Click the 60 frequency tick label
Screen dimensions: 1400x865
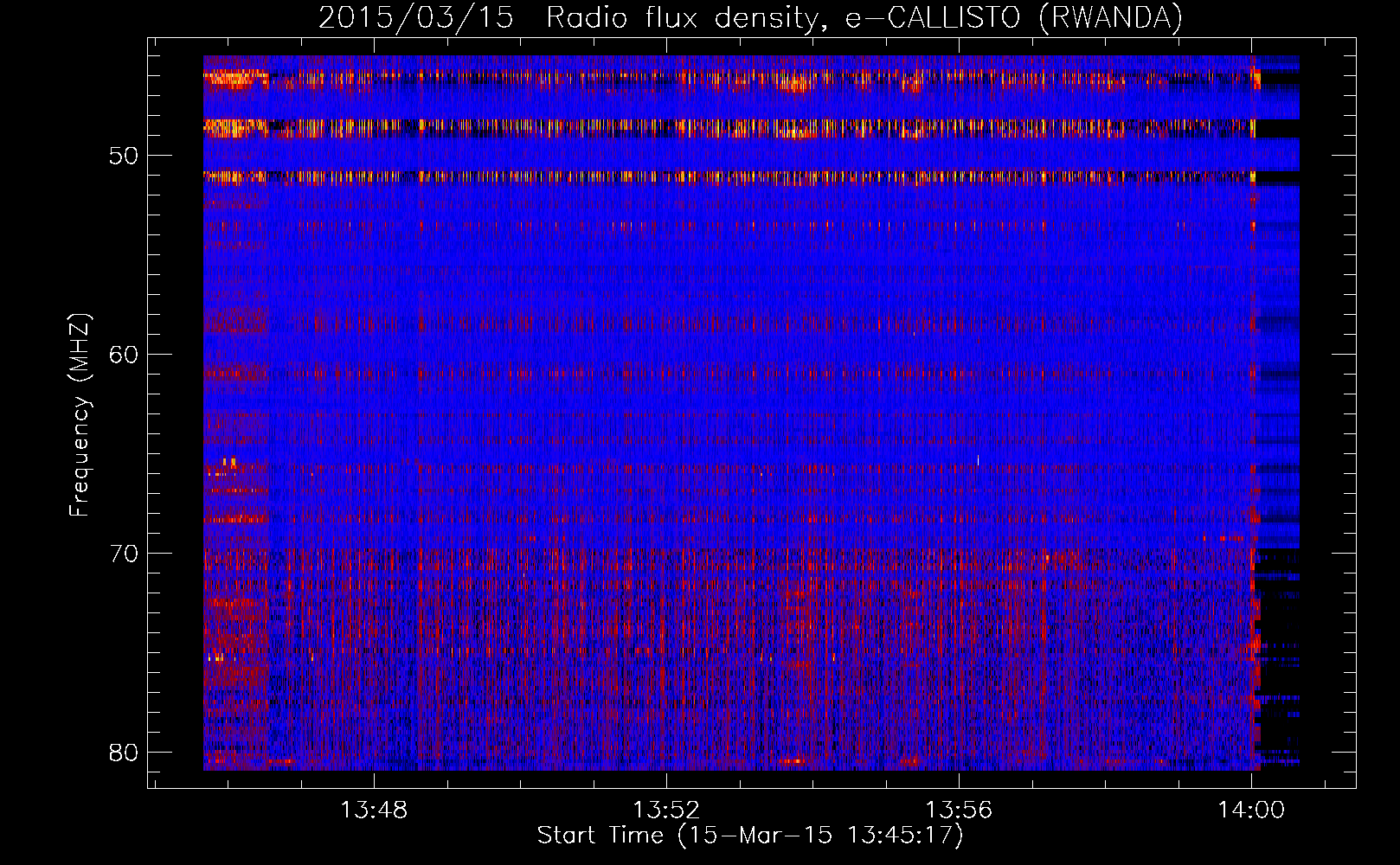[125, 355]
